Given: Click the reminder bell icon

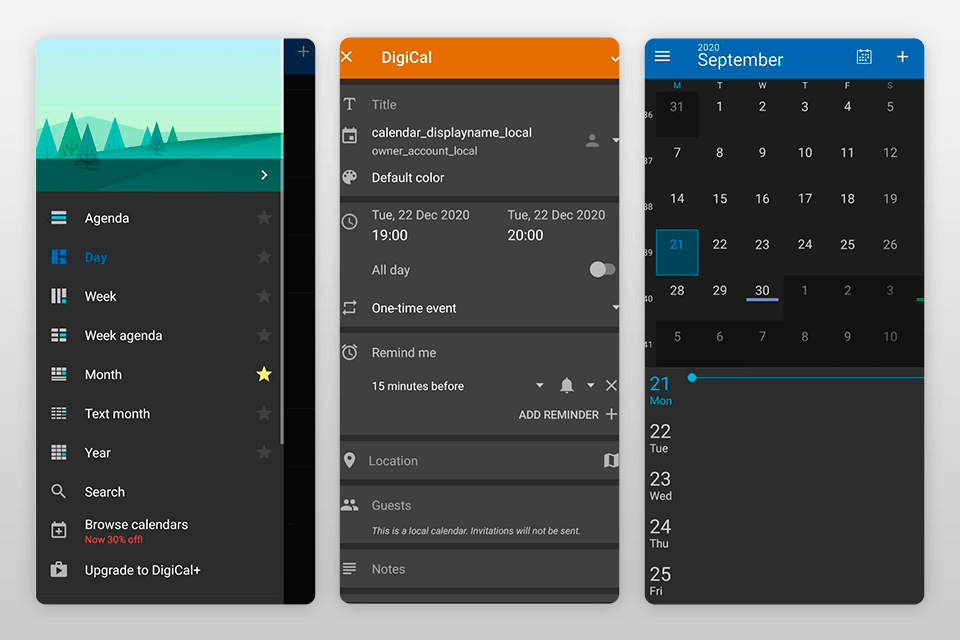Looking at the screenshot, I should (x=566, y=385).
